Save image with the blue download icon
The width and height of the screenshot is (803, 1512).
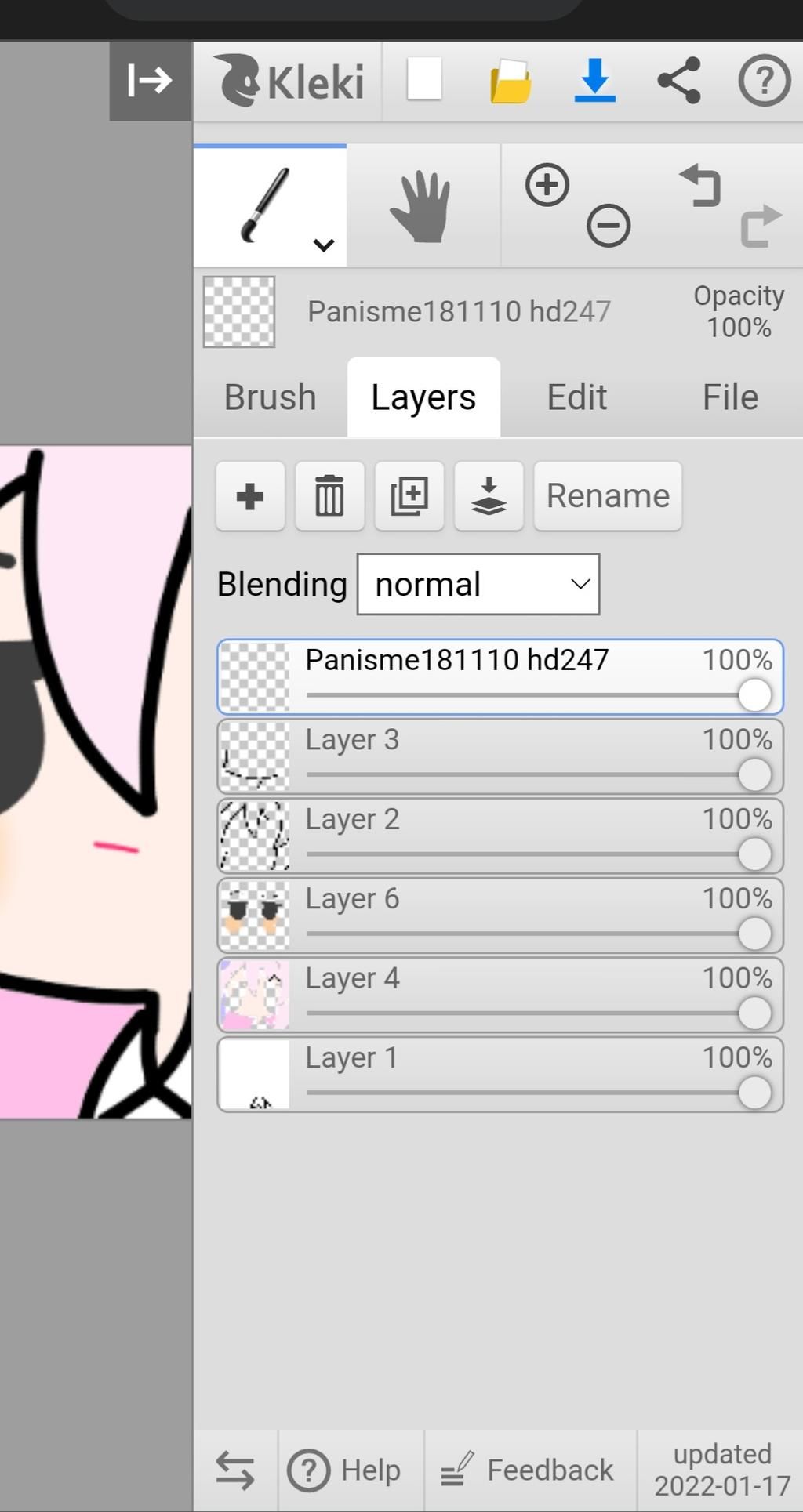pyautogui.click(x=594, y=80)
